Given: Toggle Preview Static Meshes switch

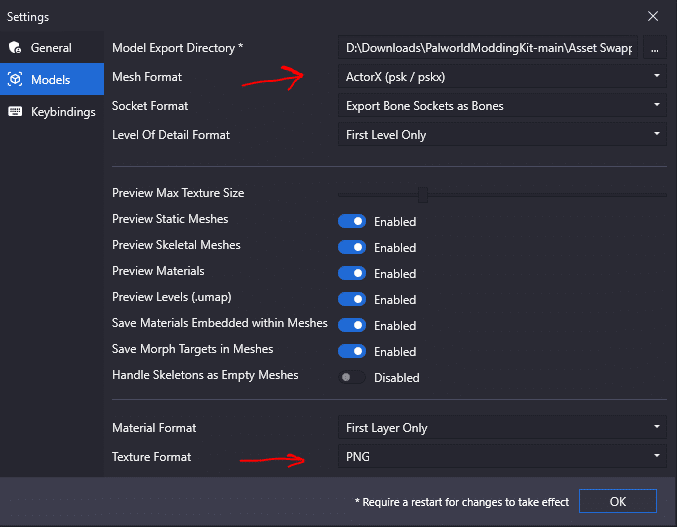Looking at the screenshot, I should click(352, 221).
